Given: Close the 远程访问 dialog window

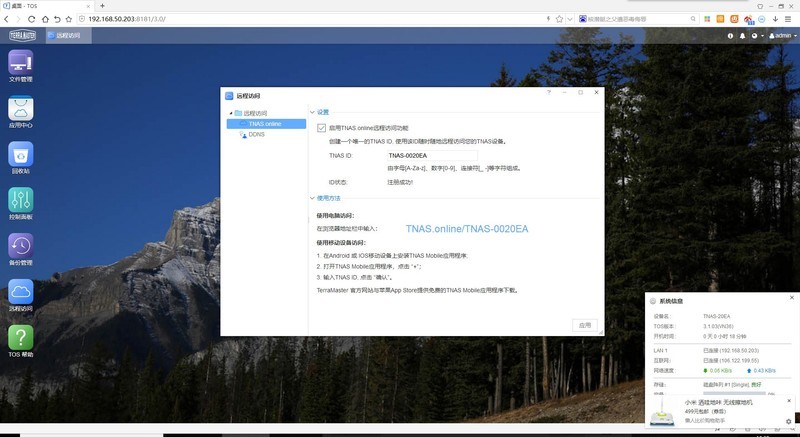Looking at the screenshot, I should point(596,93).
